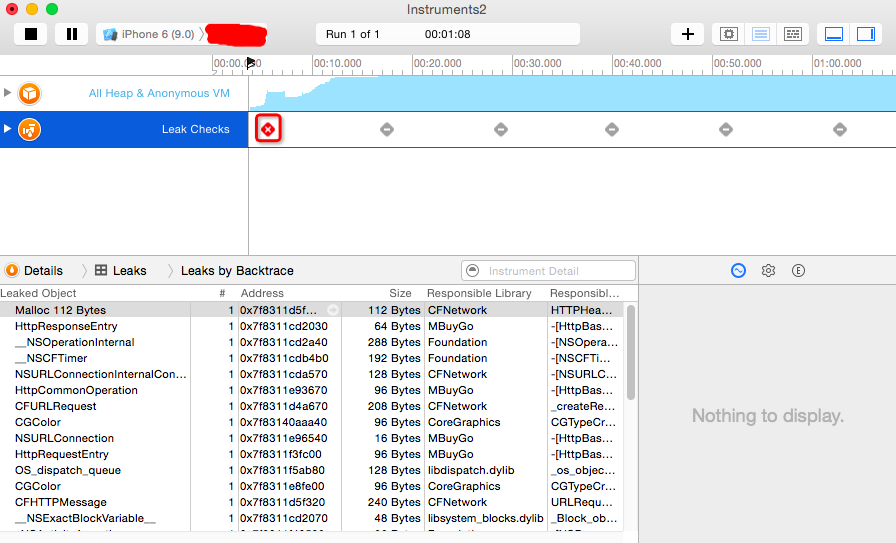Click the libsystem_blocks.dylib library cell
The width and height of the screenshot is (896, 543).
(486, 518)
